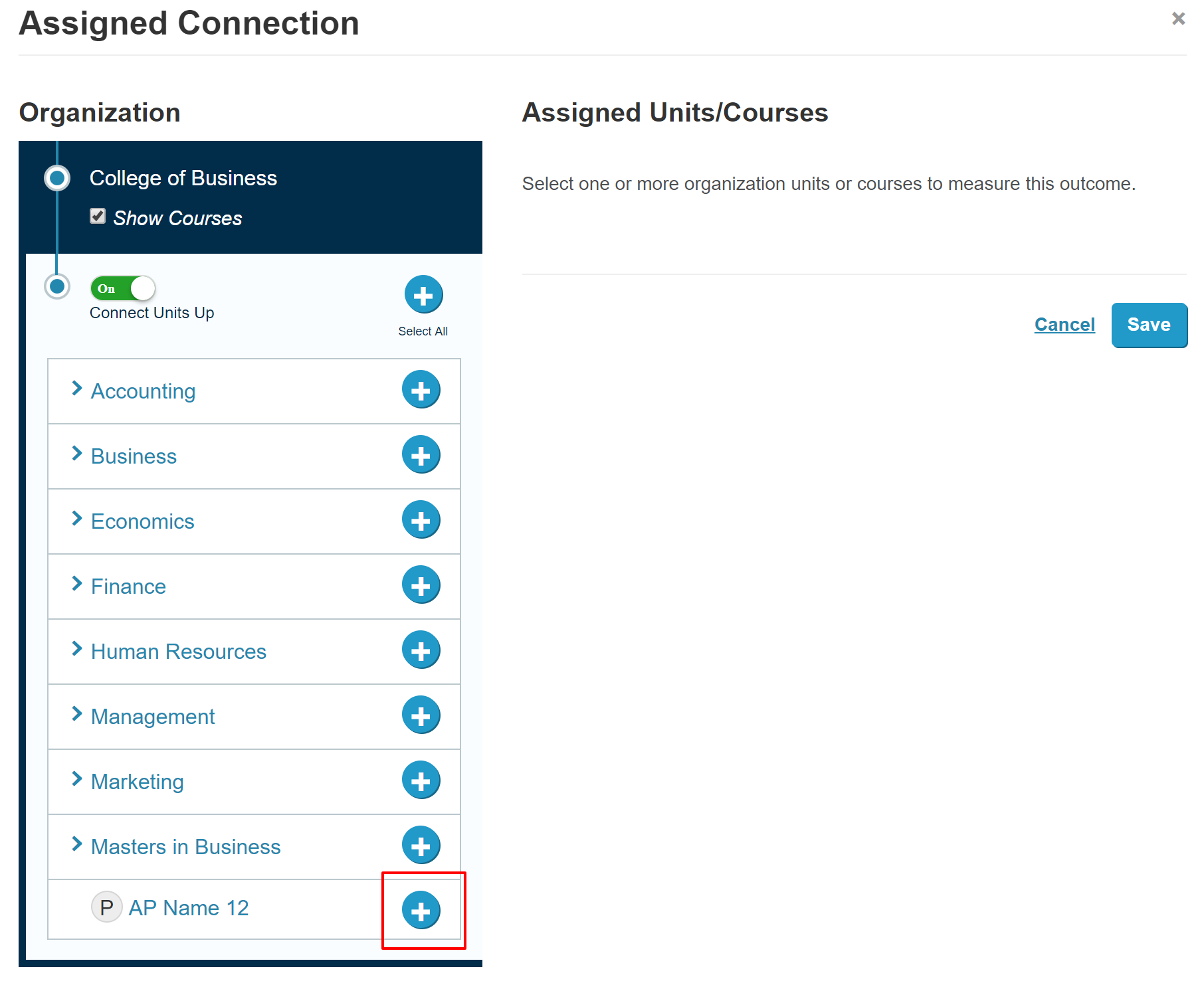Expand the Finance chevron
Image resolution: width=1204 pixels, height=991 pixels.
pos(77,584)
